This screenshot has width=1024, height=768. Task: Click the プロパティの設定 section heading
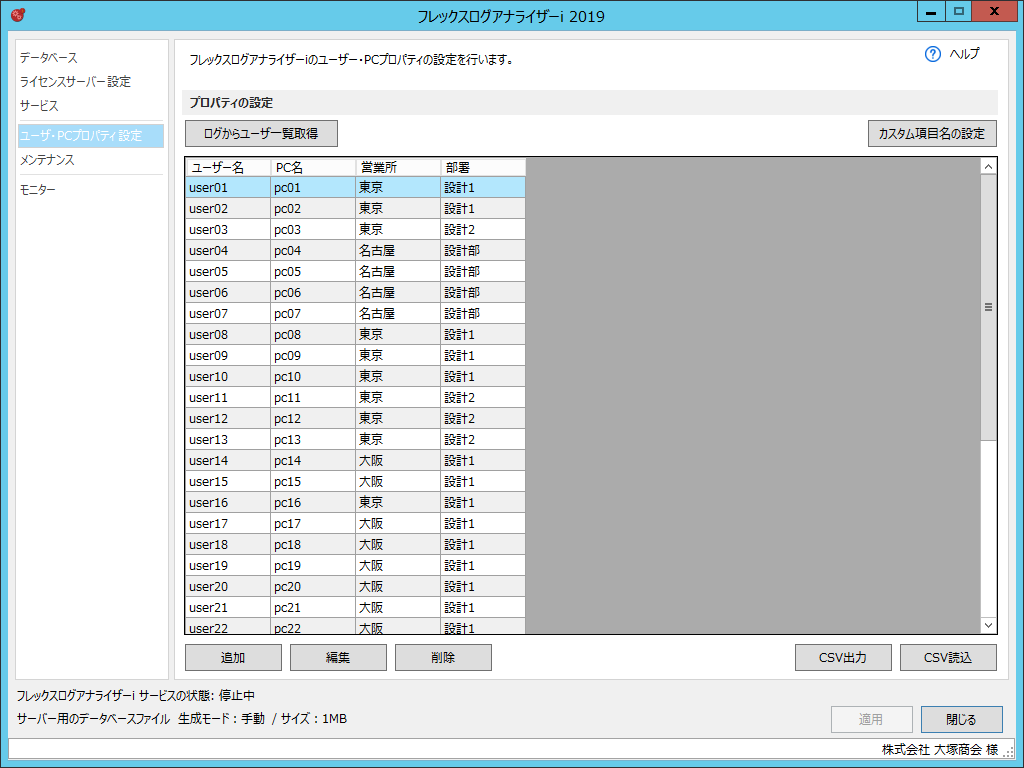coord(231,103)
